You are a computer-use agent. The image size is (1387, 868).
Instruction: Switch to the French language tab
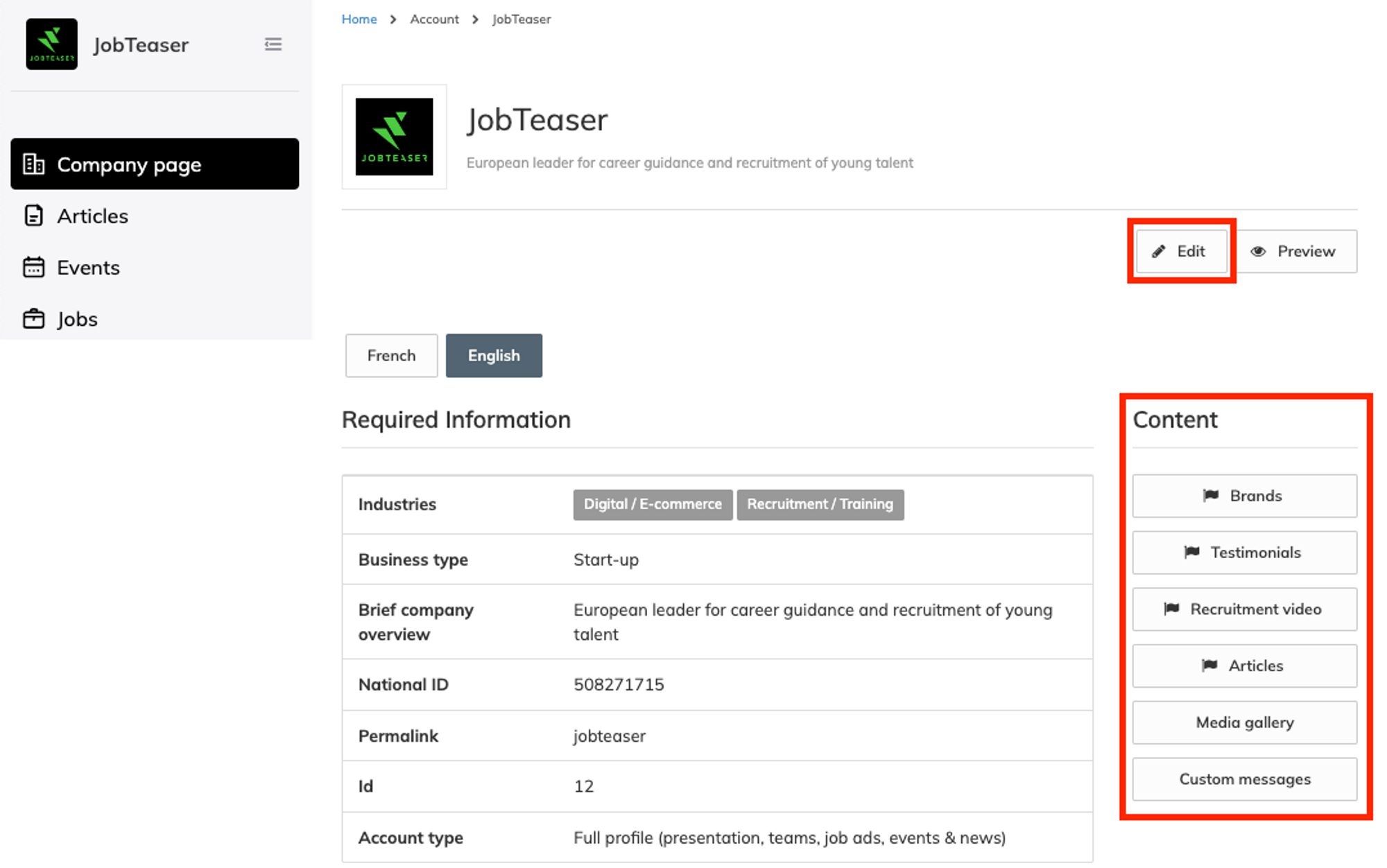click(x=391, y=356)
